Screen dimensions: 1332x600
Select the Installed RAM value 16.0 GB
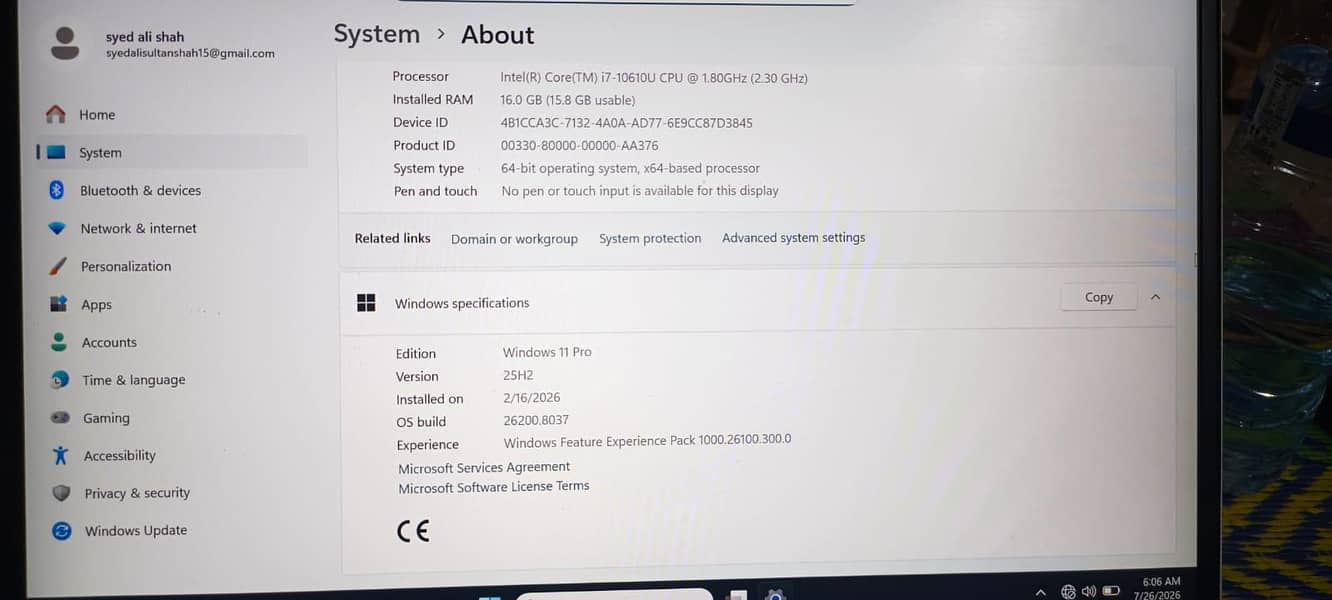coord(568,100)
